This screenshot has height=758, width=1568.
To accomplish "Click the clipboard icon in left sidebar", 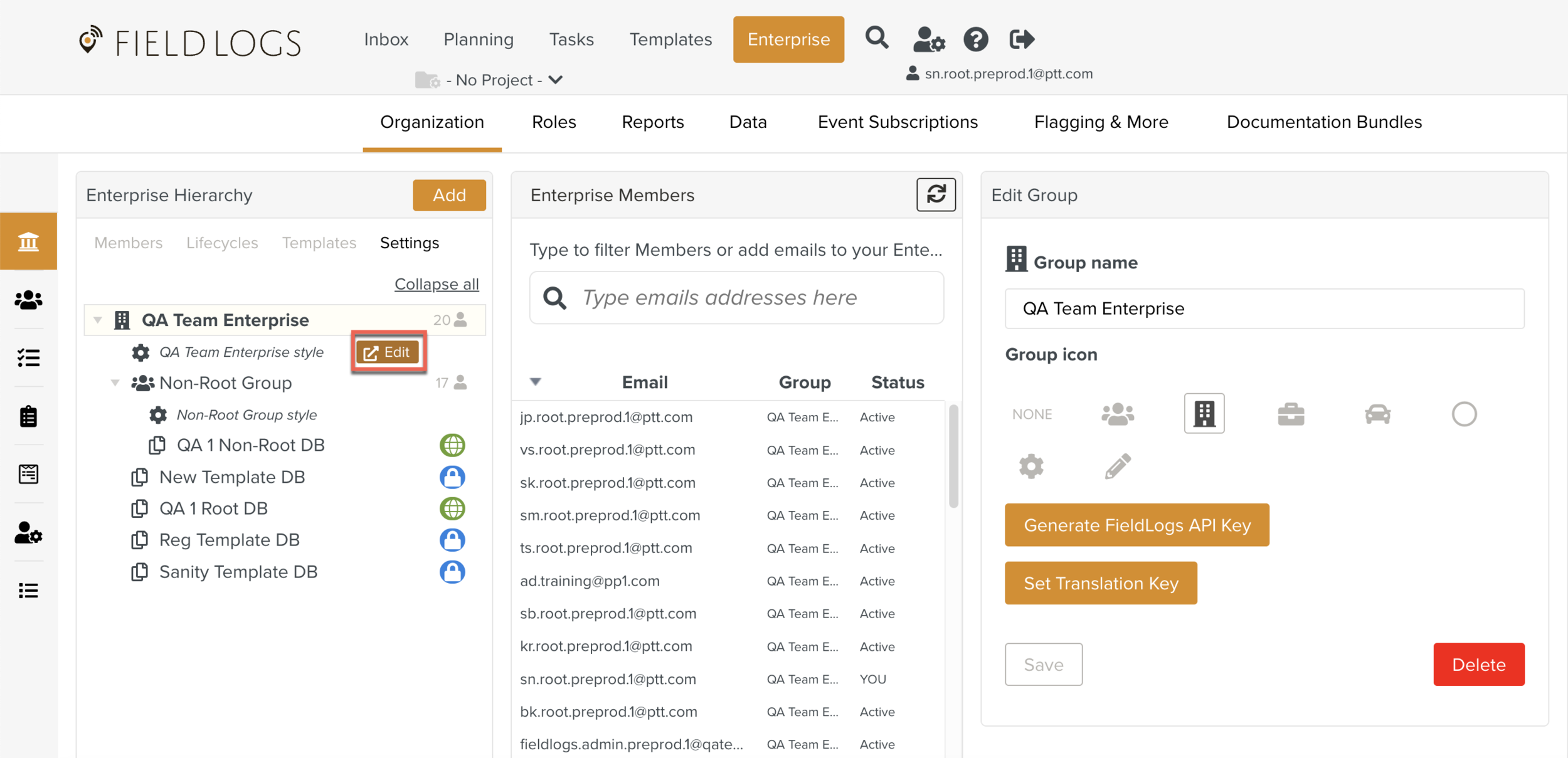I will [28, 416].
